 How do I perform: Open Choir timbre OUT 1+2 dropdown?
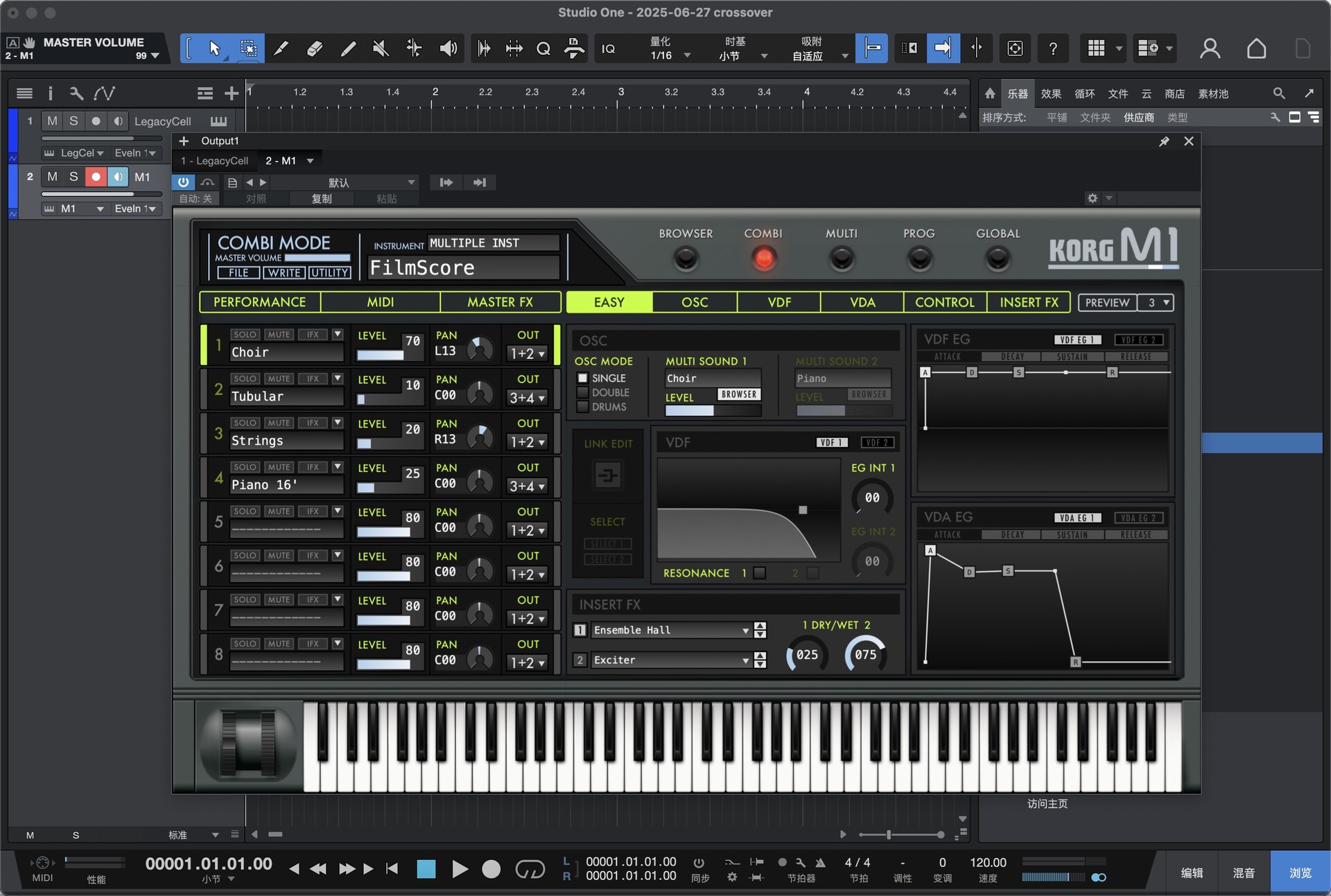[x=528, y=353]
